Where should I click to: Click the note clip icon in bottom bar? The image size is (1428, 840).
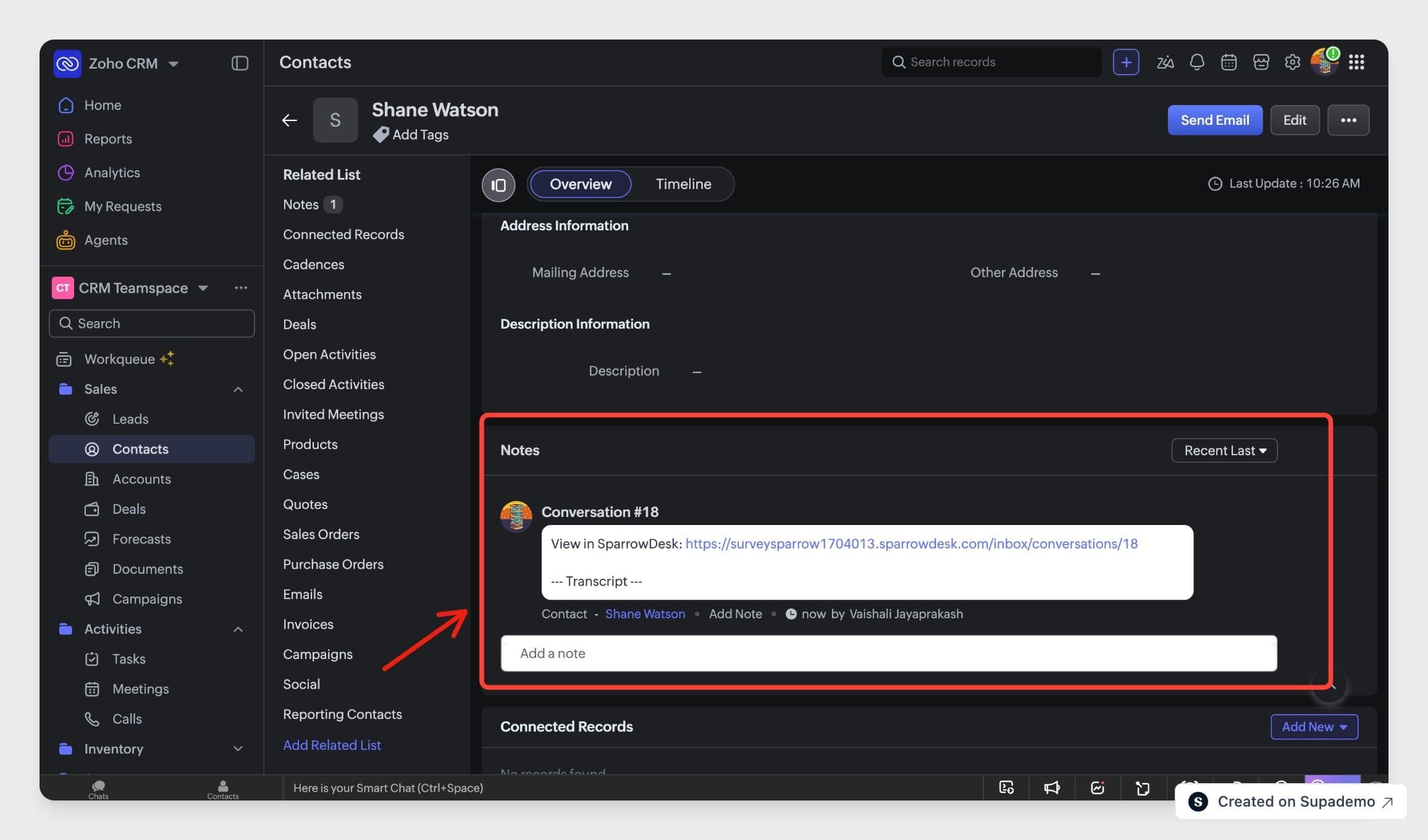click(x=1143, y=787)
